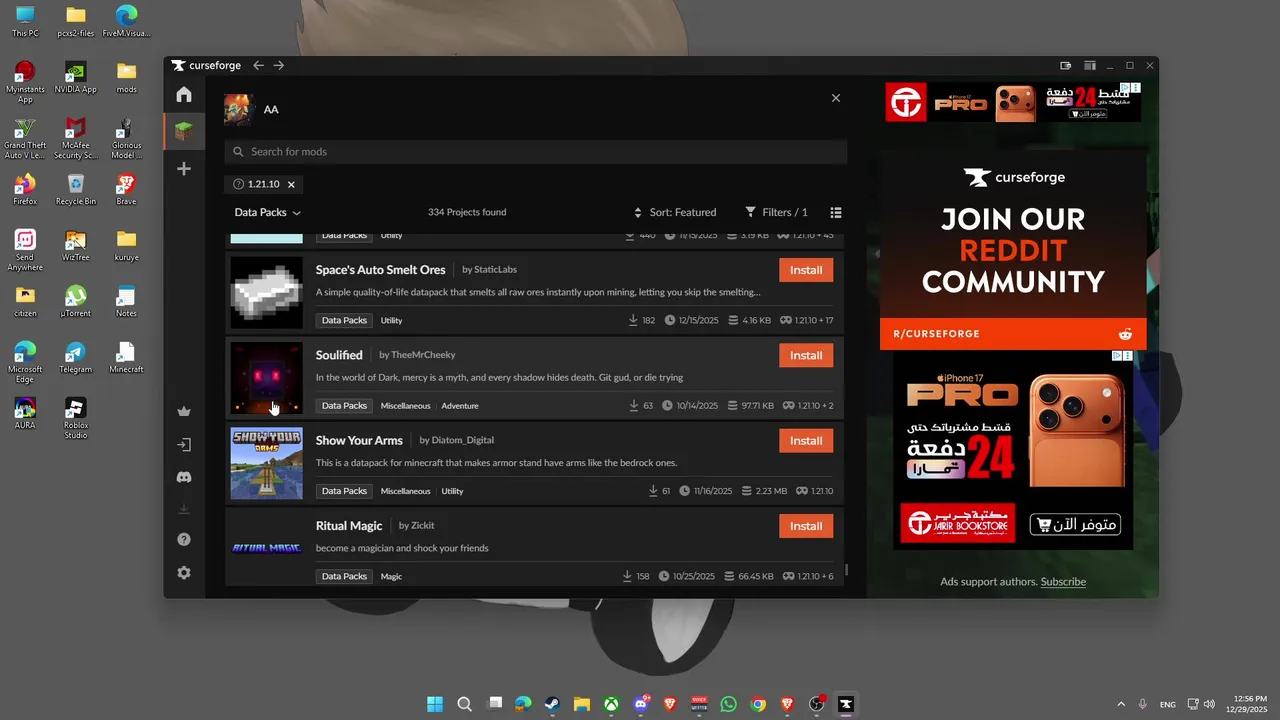Select the Roblox Studio desktop icon
Screen dimensions: 1280x720
(x=76, y=418)
